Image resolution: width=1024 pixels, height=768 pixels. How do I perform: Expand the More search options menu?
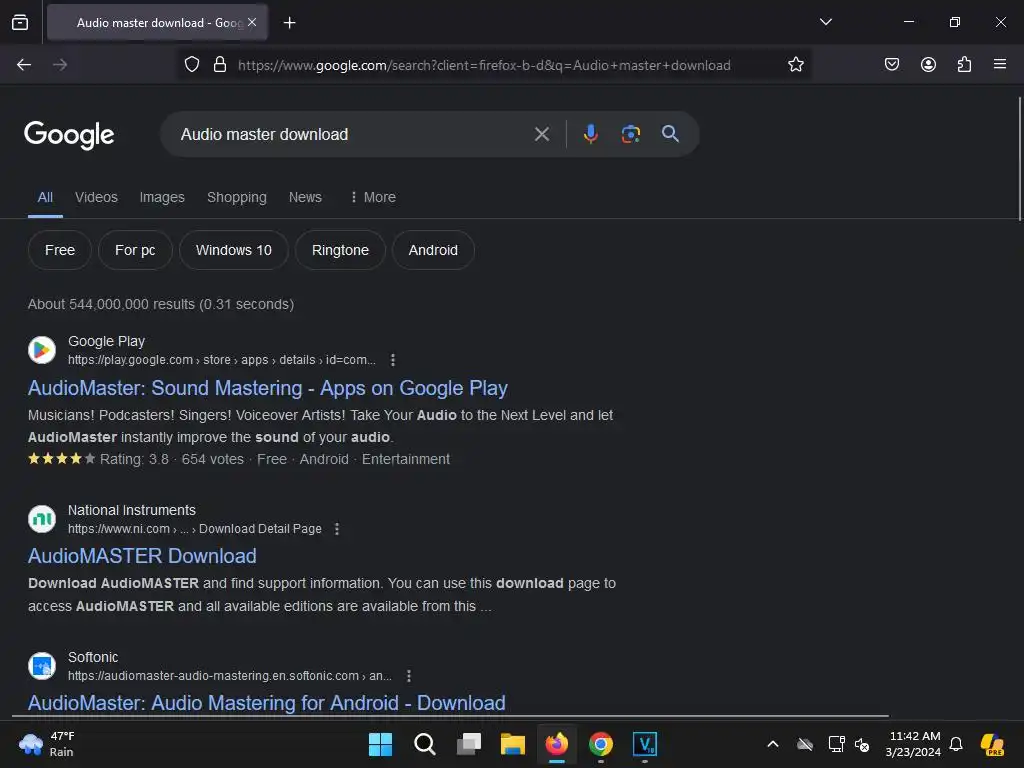click(373, 197)
